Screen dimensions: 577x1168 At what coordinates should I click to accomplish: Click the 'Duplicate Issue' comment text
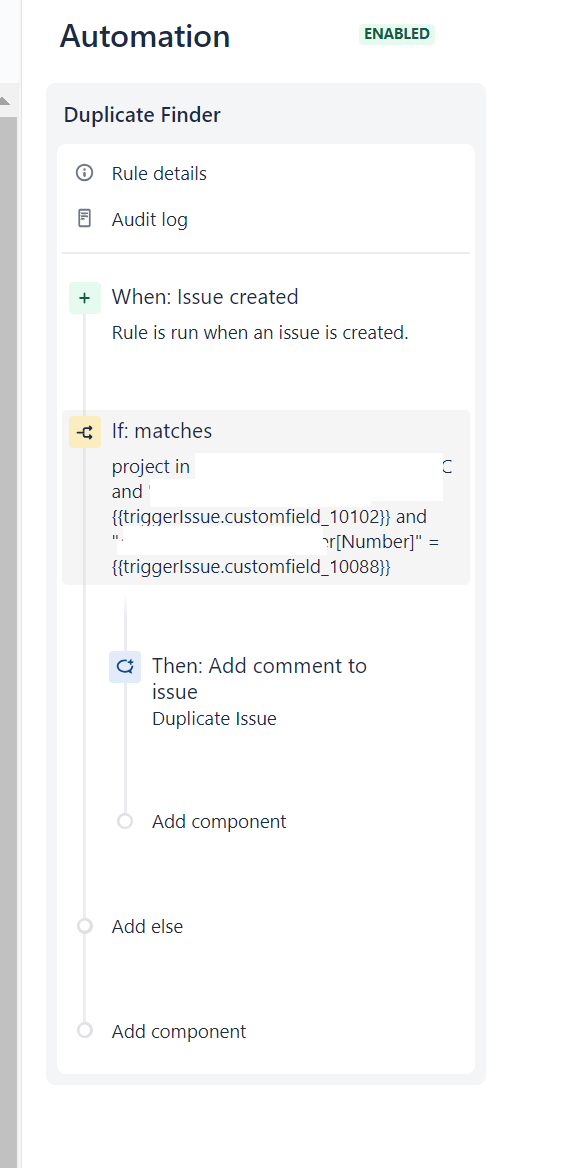214,719
